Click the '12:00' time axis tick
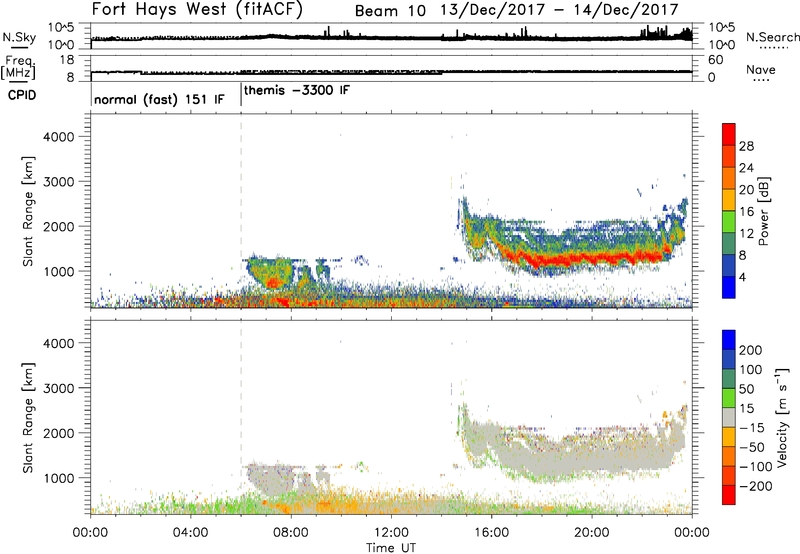The width and height of the screenshot is (800, 554). (391, 533)
